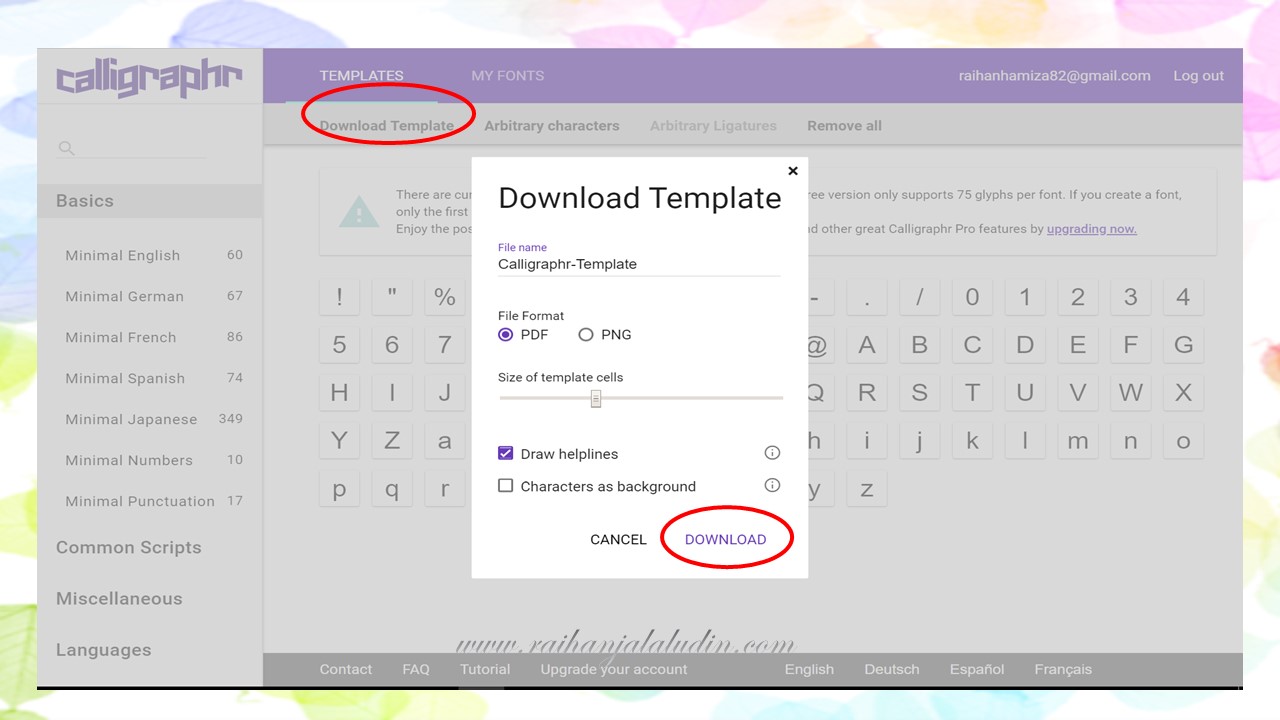This screenshot has height=720, width=1280.
Task: Click the DOWNLOAD button
Action: coord(726,539)
